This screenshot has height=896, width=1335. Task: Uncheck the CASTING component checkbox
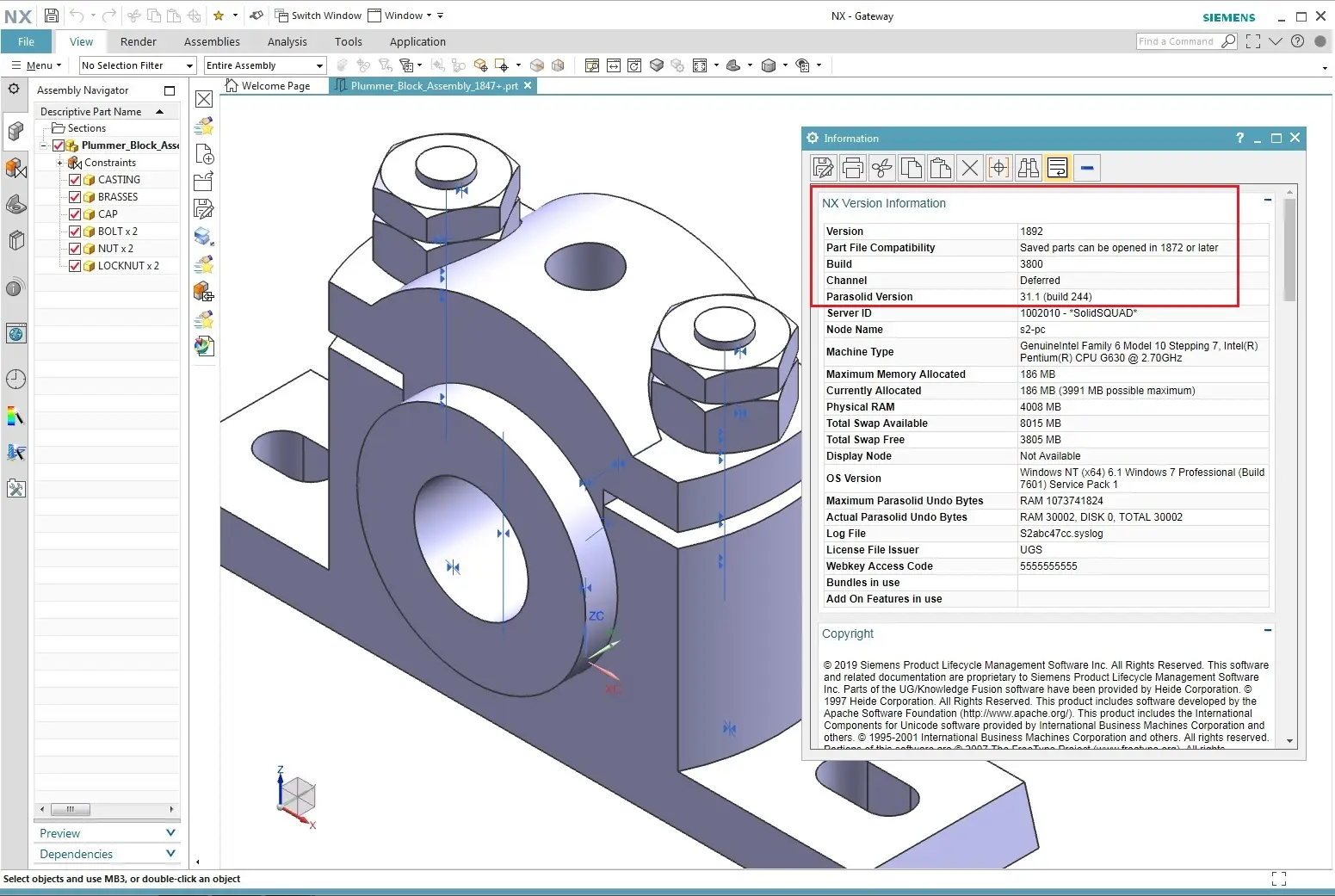click(75, 179)
